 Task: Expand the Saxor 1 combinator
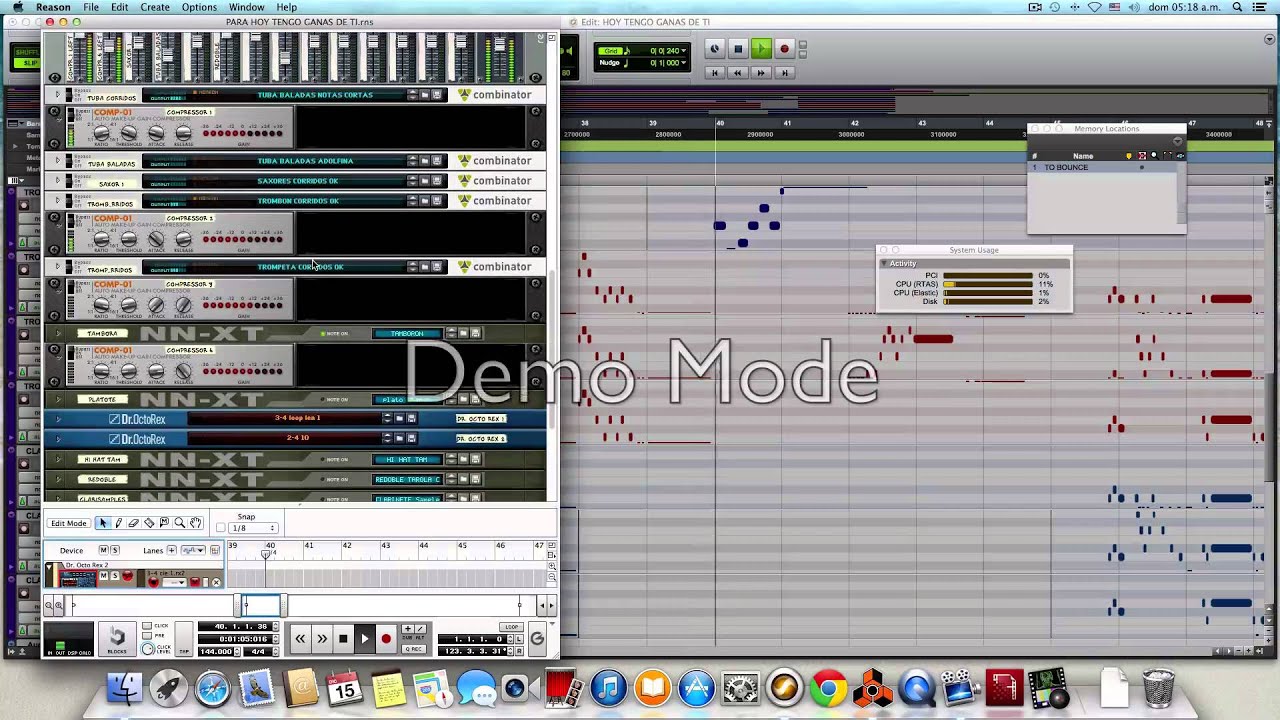click(x=57, y=181)
